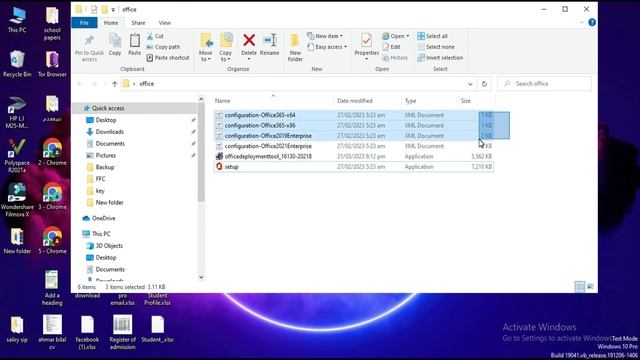The height and width of the screenshot is (360, 640).
Task: Open the Move to dropdown
Action: click(x=206, y=47)
